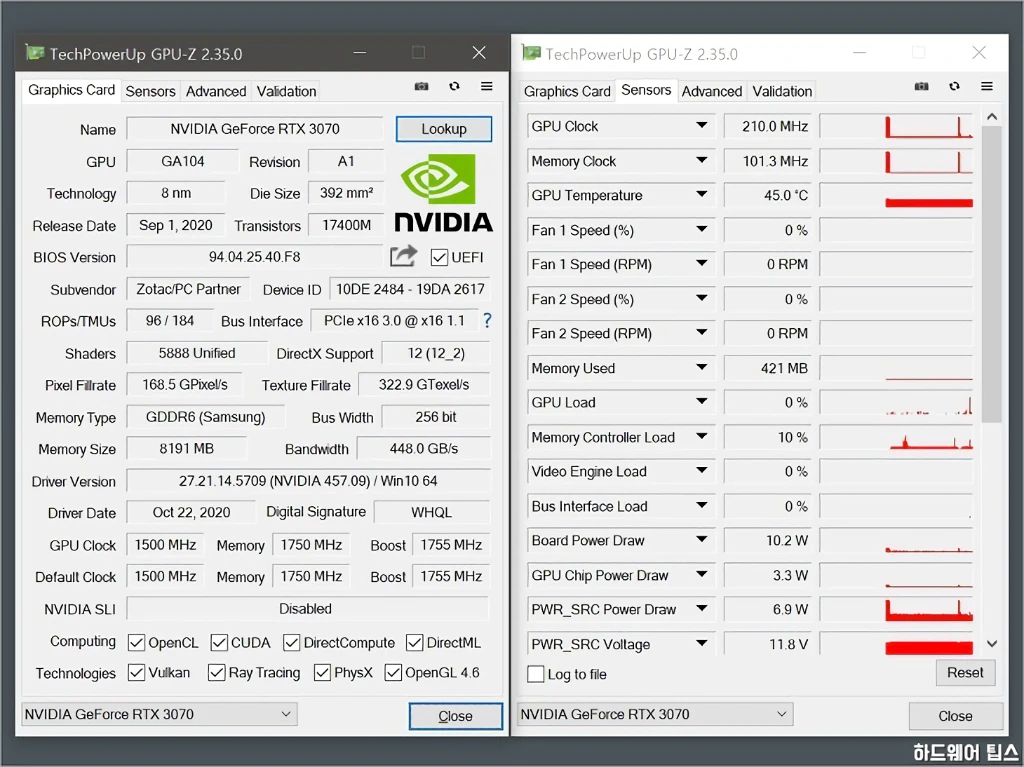Screen dimensions: 1024x767
Task: Click the BIOS export share icon
Action: (x=403, y=256)
